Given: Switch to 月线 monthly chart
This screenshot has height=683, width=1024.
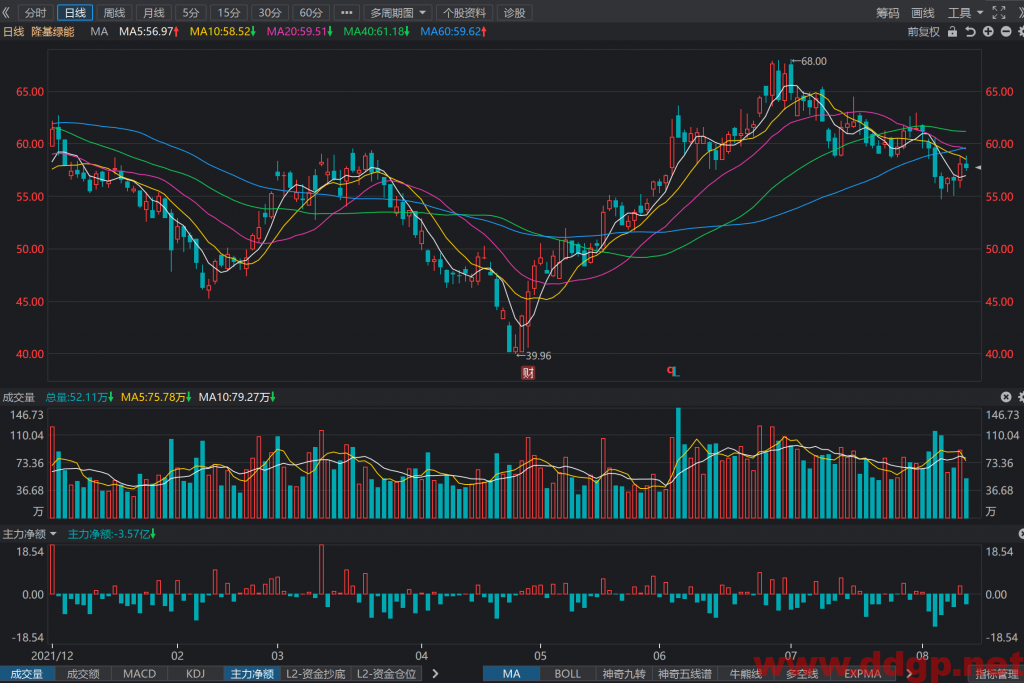Looking at the screenshot, I should [153, 12].
